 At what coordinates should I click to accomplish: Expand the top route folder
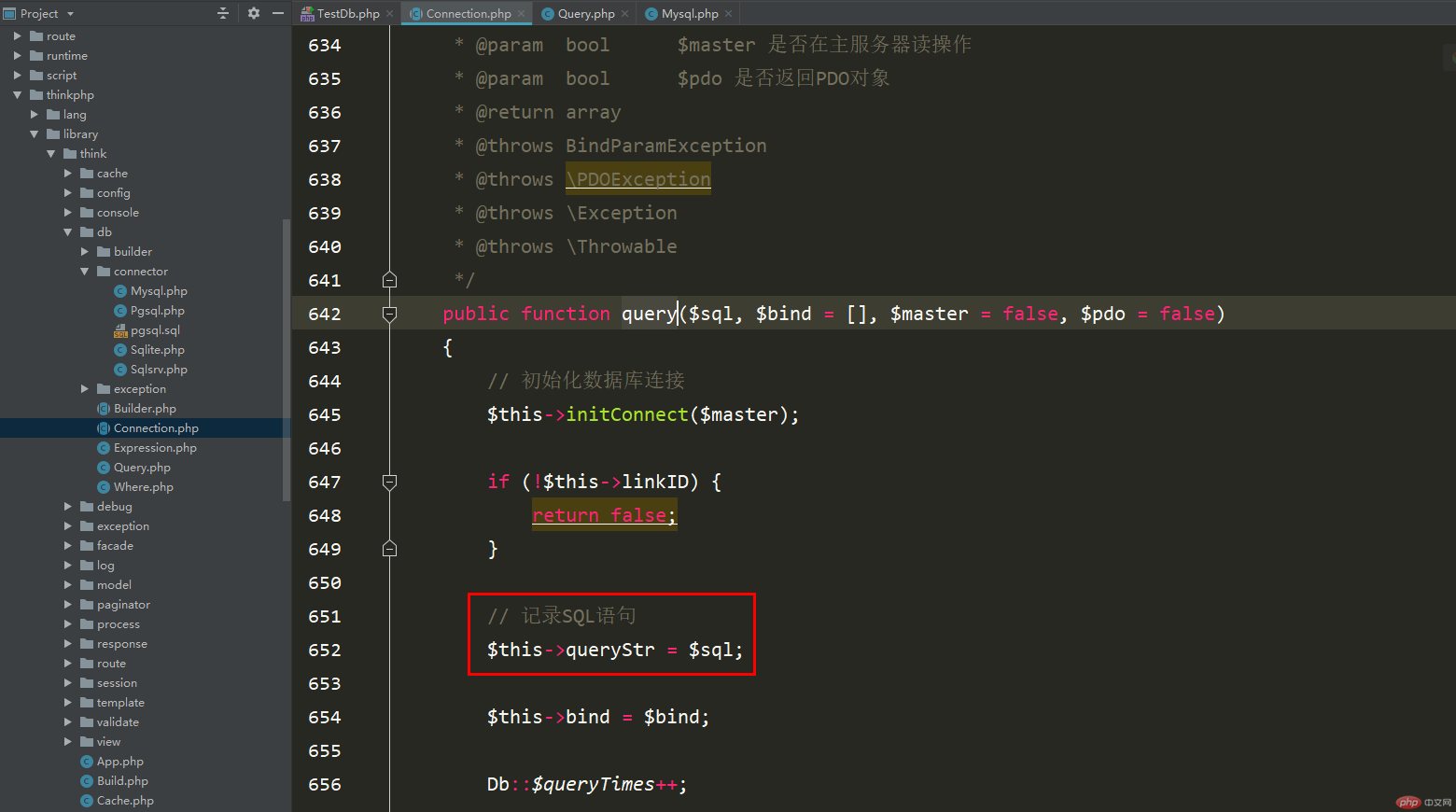pos(17,36)
